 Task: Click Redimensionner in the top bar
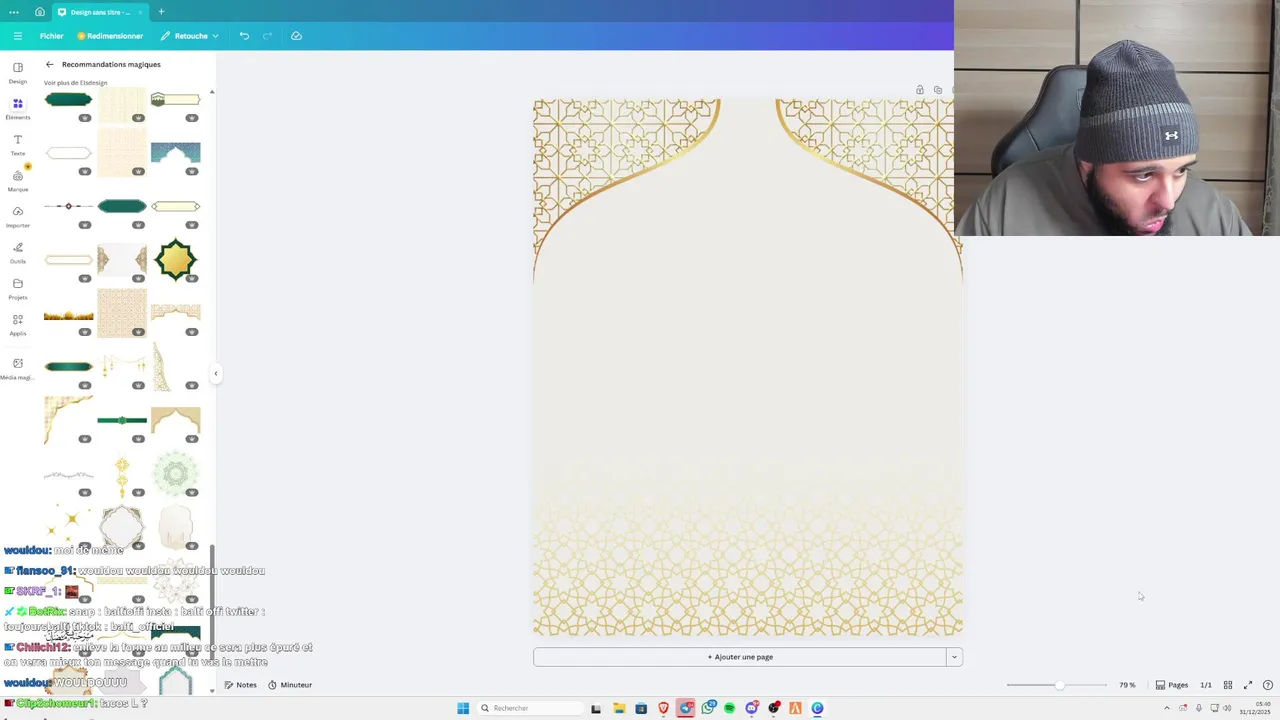tap(110, 36)
